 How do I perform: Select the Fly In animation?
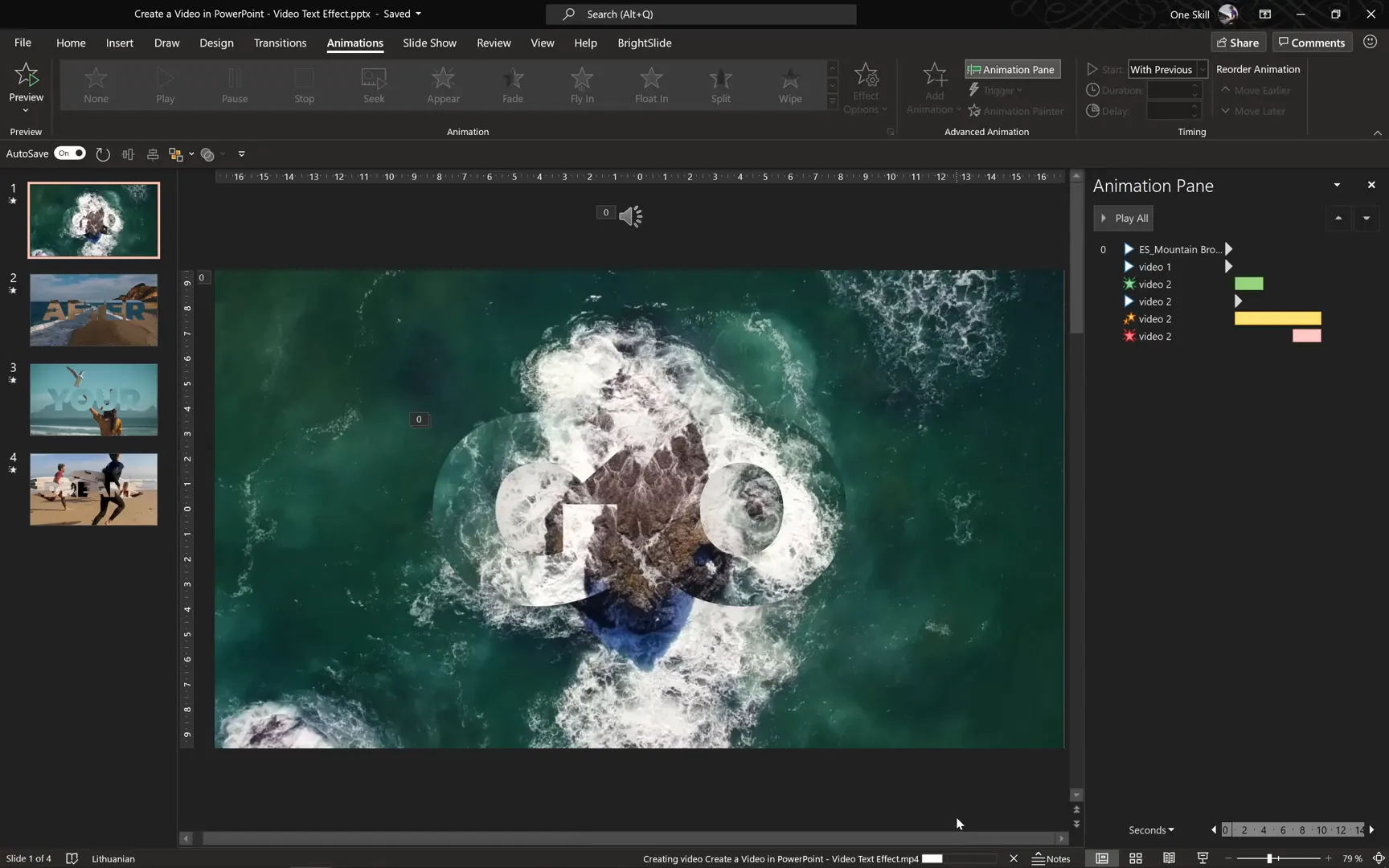click(581, 84)
